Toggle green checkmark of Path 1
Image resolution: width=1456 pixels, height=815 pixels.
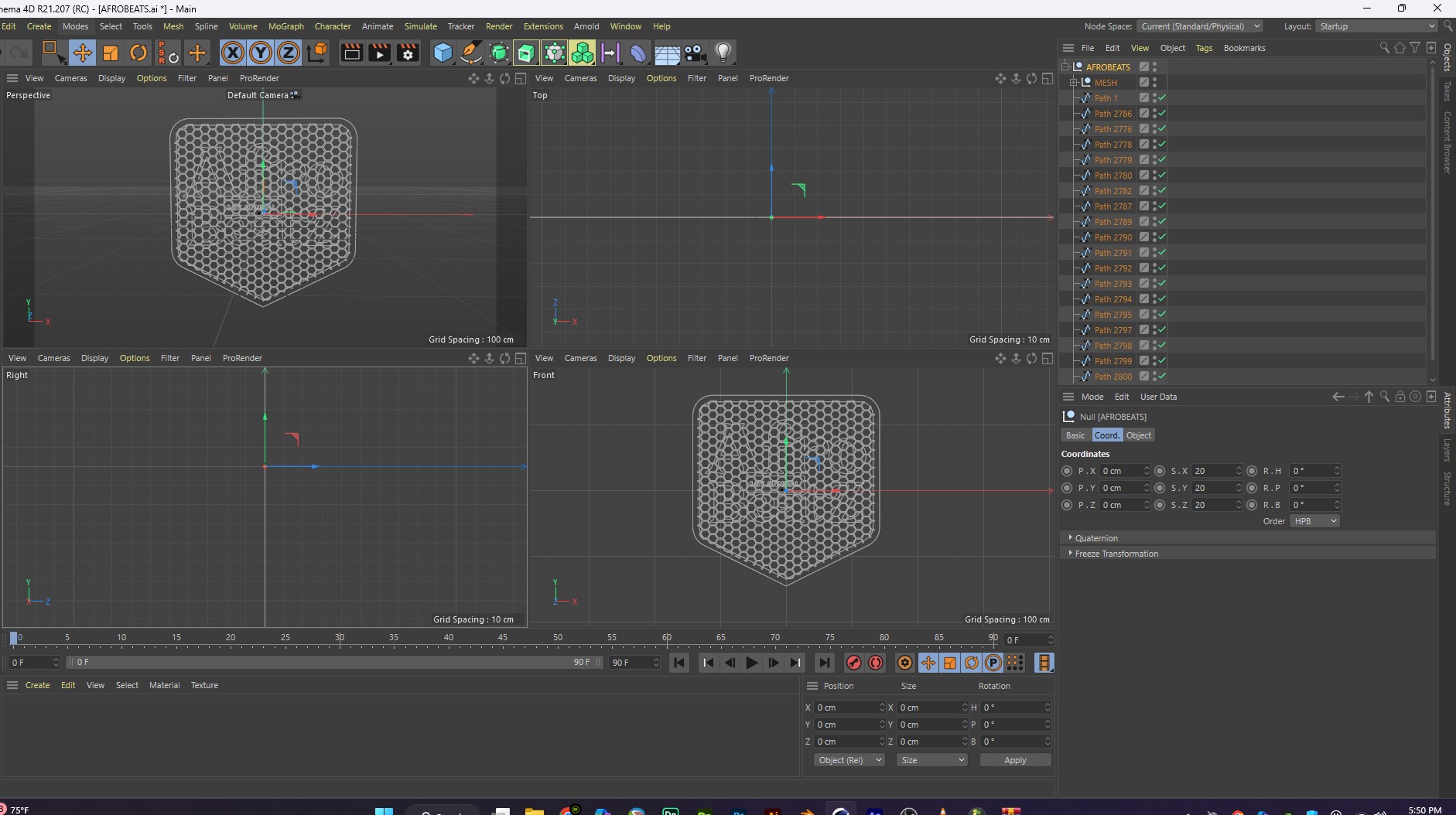click(1162, 97)
